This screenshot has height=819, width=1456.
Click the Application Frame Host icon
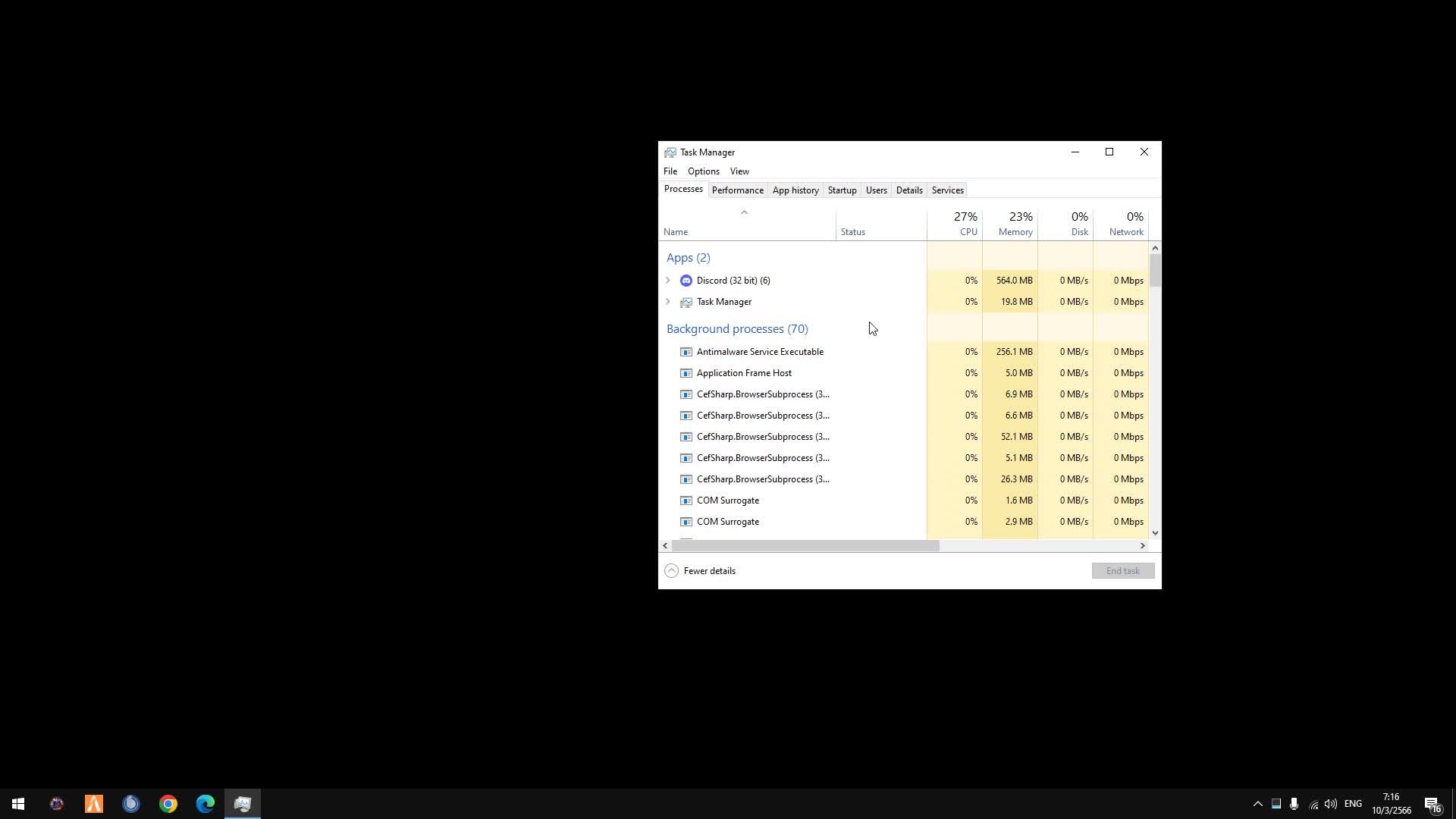686,373
